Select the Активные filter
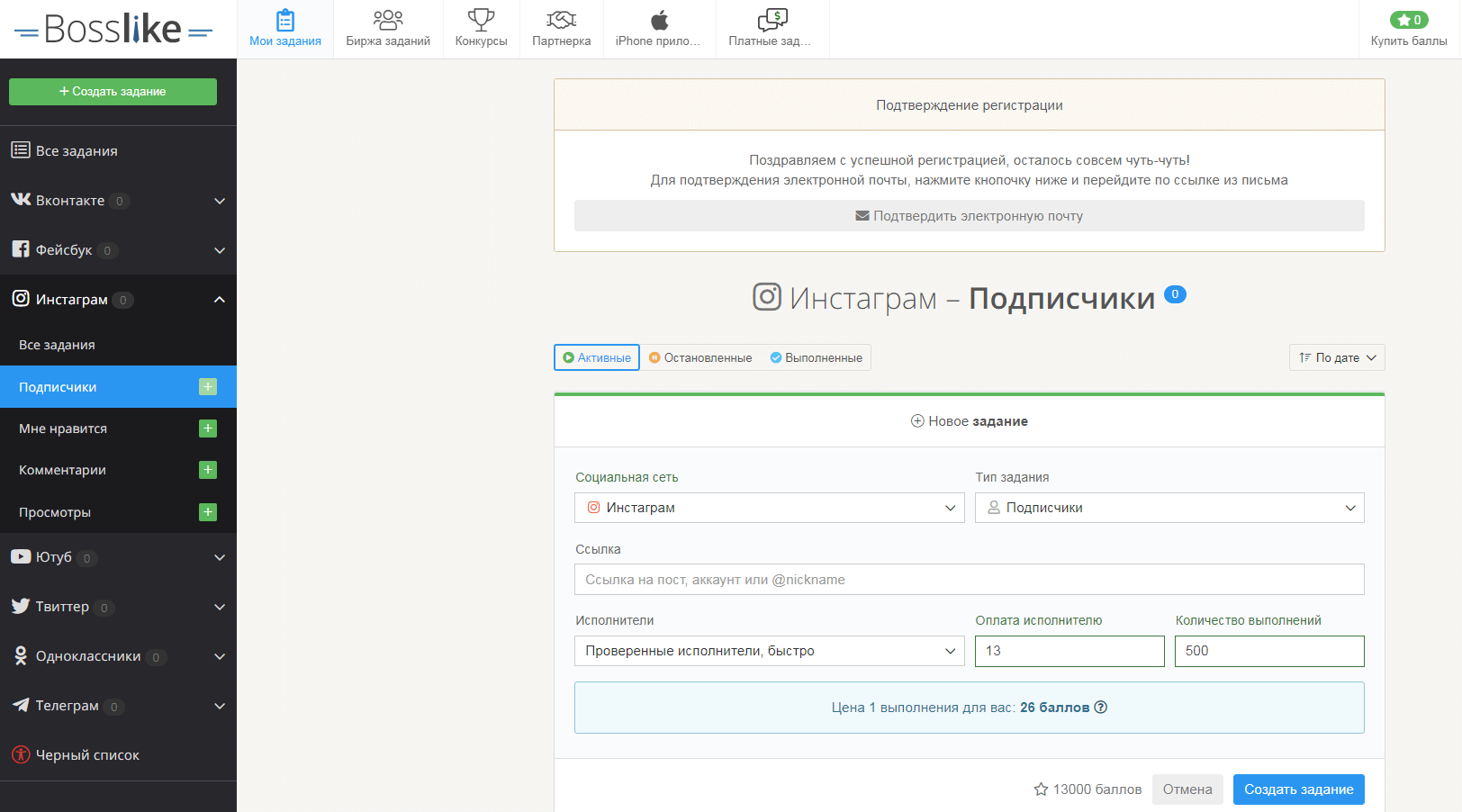Image resolution: width=1462 pixels, height=812 pixels. (597, 357)
